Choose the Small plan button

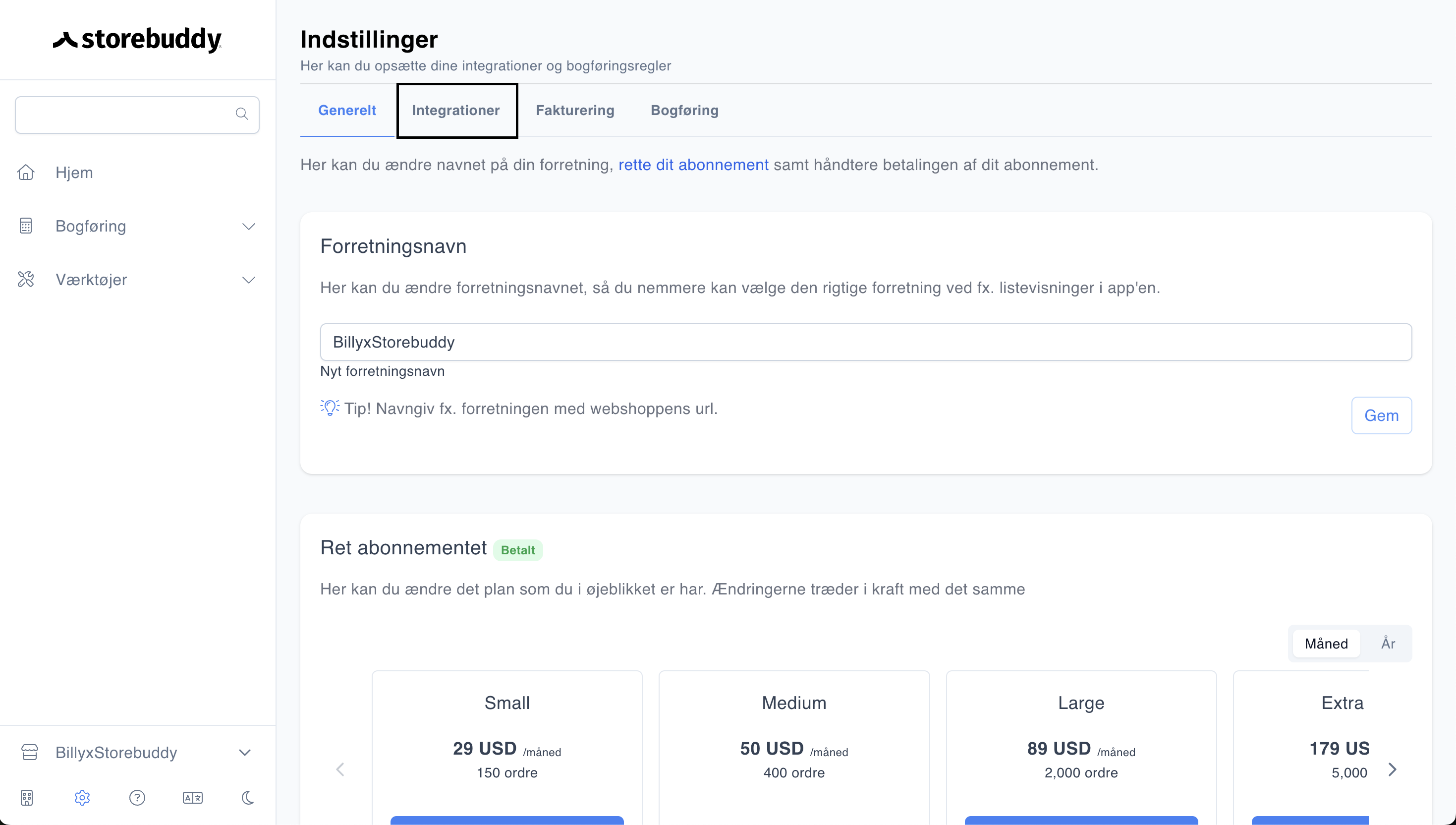tap(507, 820)
